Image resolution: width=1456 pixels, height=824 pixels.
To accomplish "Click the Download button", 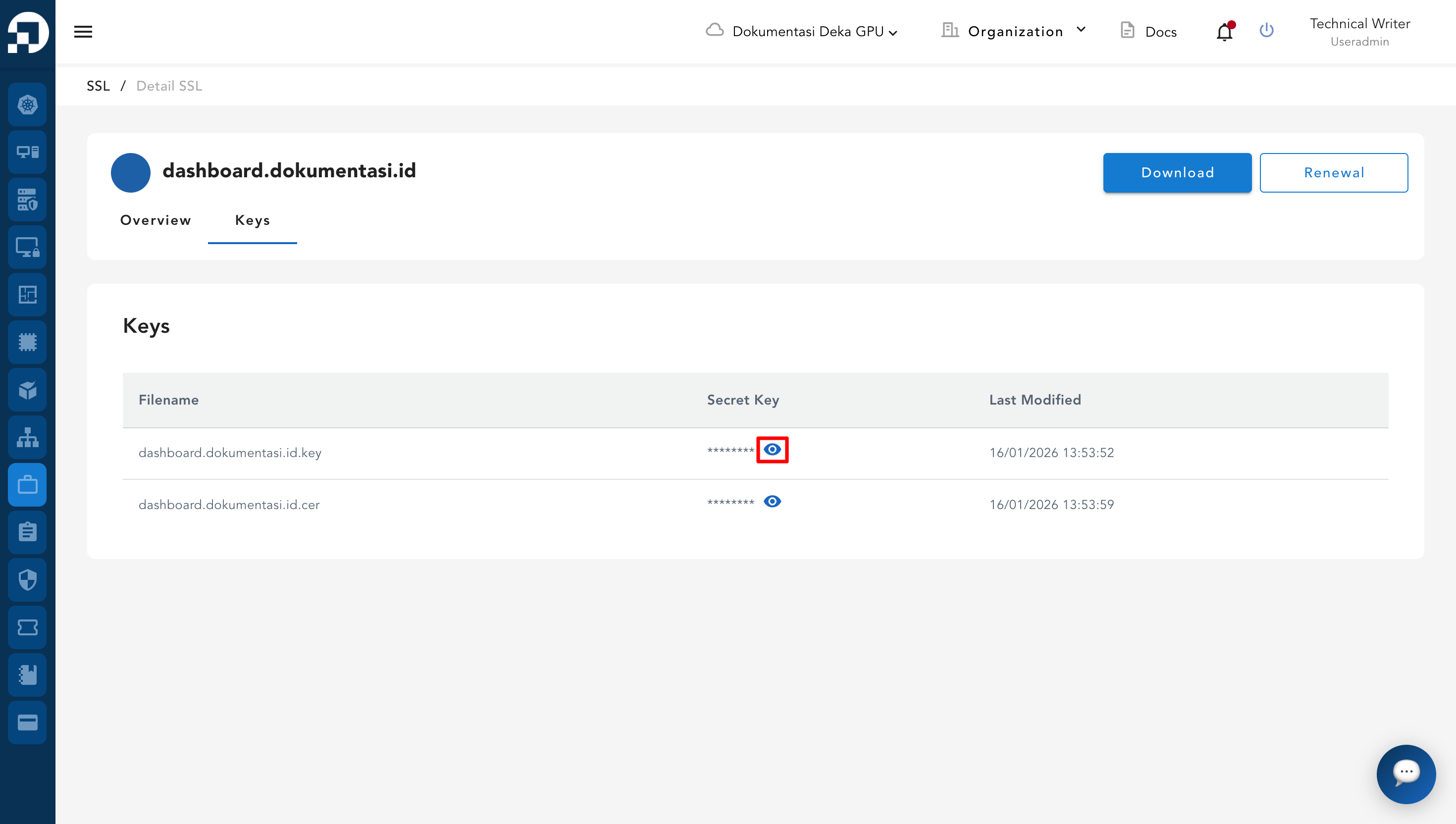I will [1177, 173].
